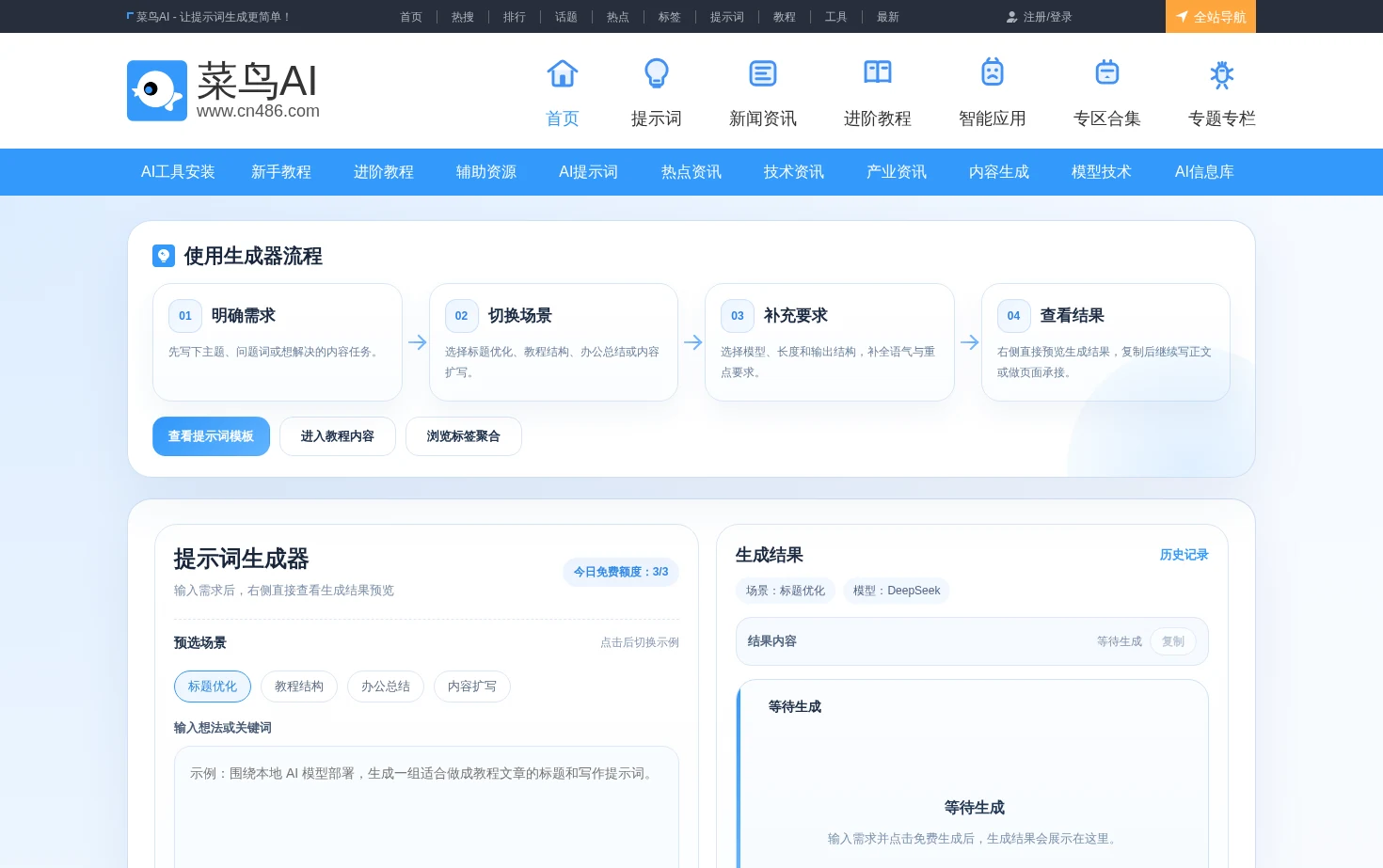Select the 教程结构 scene chip
The width and height of the screenshot is (1383, 868).
299,687
